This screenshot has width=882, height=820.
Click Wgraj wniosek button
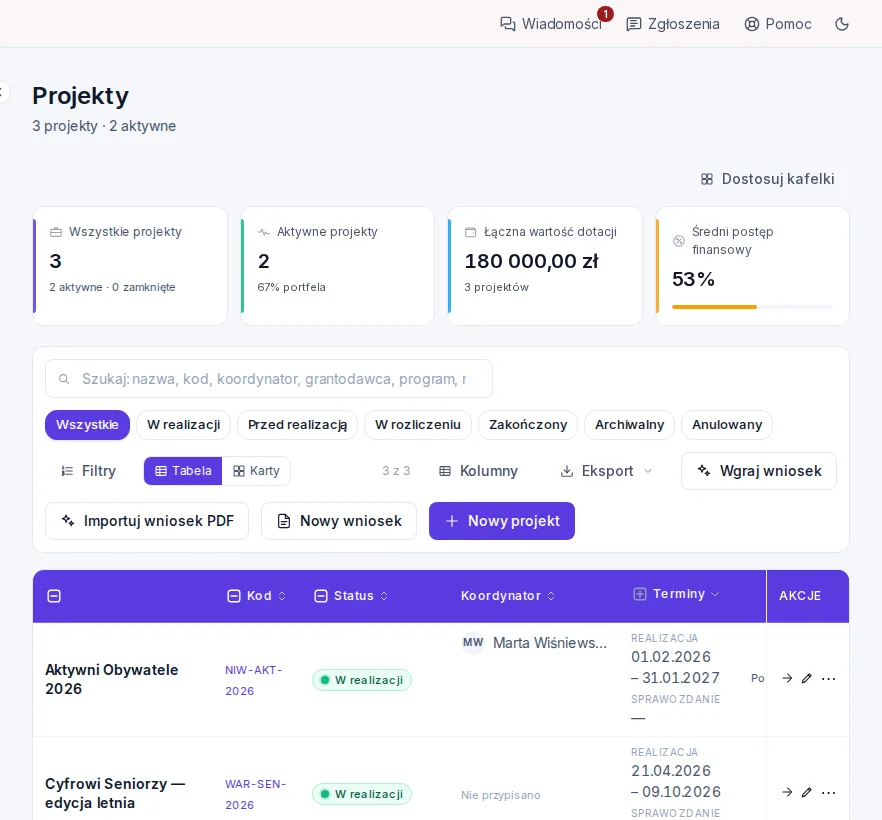click(759, 471)
